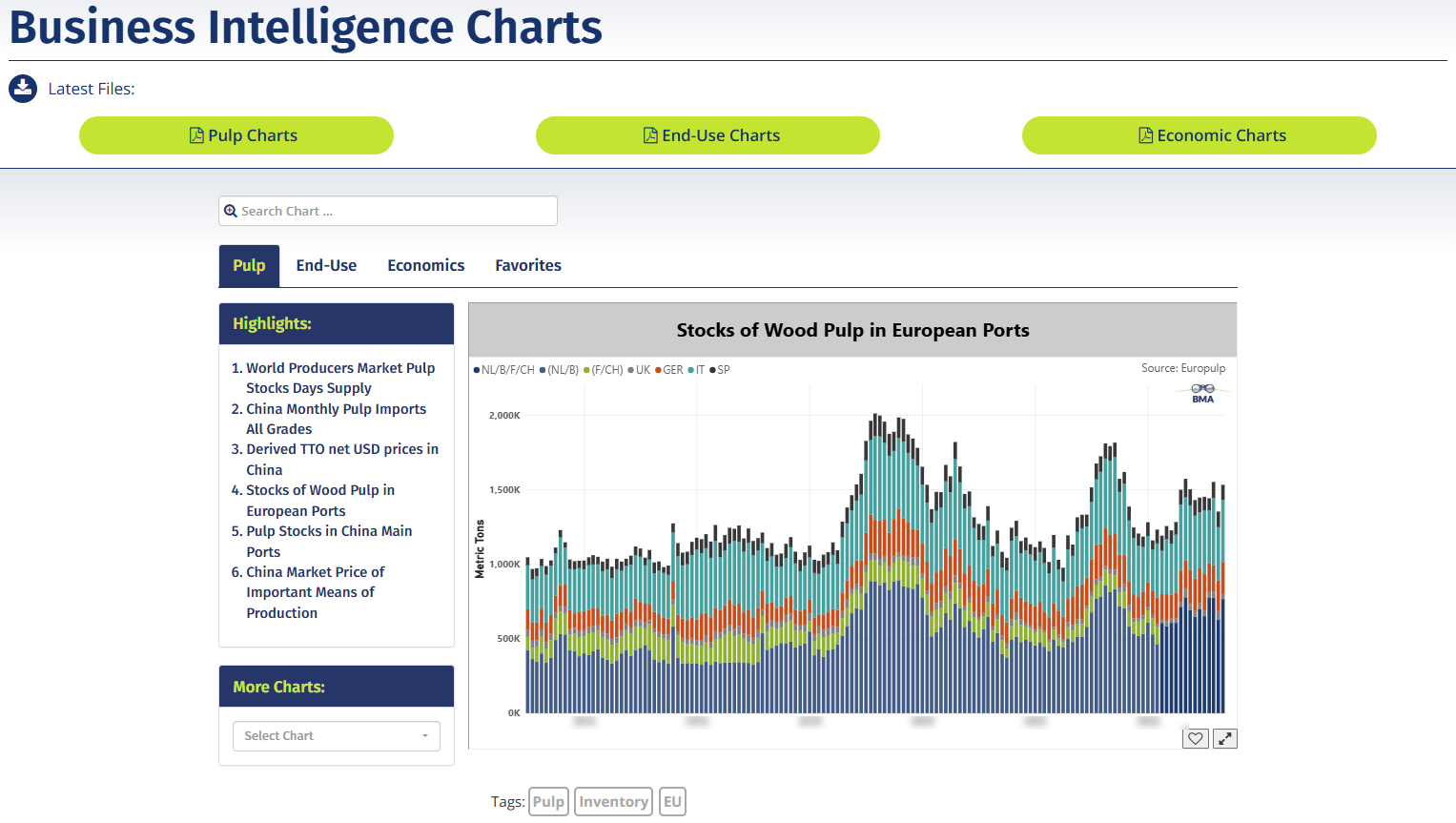The image size is (1456, 823).
Task: Open the Select Chart dropdown
Action: click(336, 736)
